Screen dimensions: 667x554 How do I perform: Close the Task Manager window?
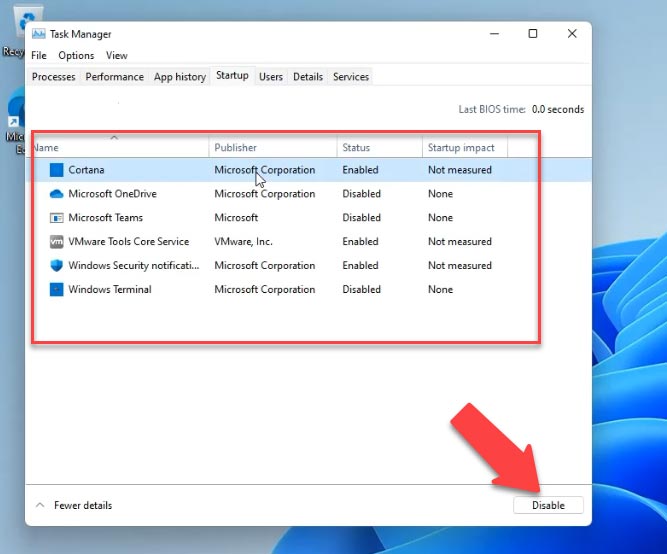pyautogui.click(x=572, y=34)
